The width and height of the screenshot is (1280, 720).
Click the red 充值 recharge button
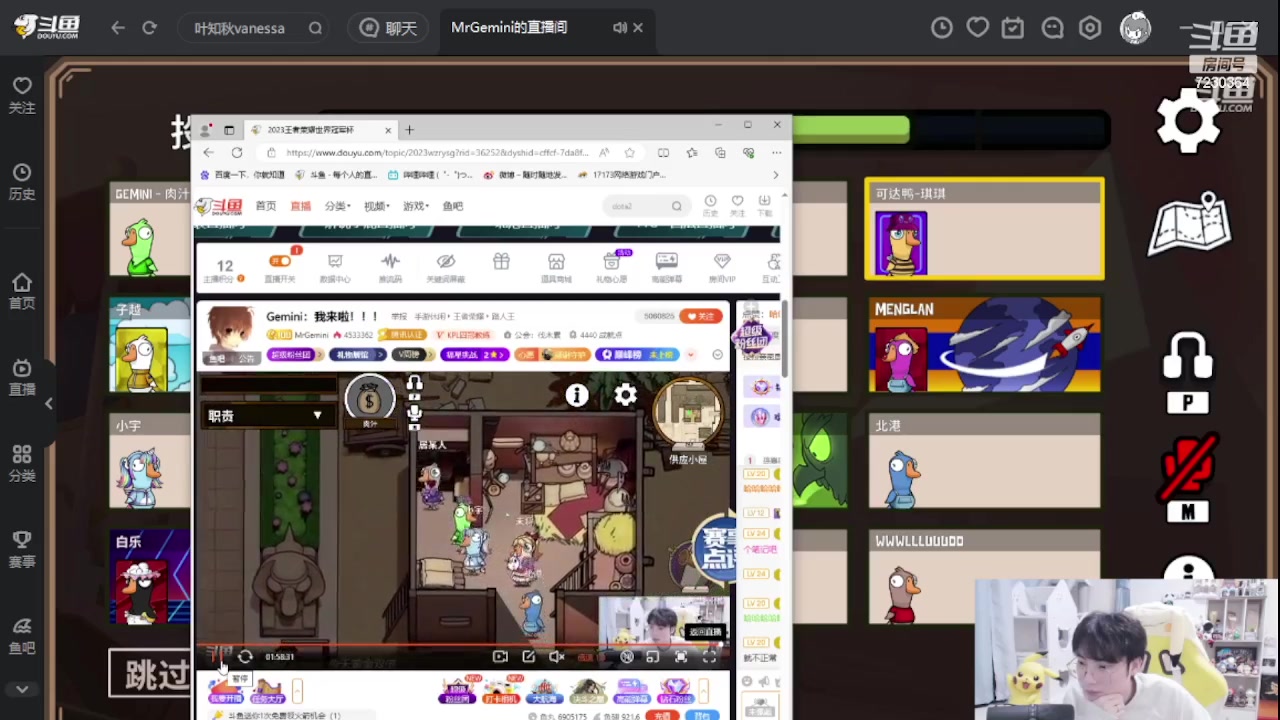click(x=662, y=716)
